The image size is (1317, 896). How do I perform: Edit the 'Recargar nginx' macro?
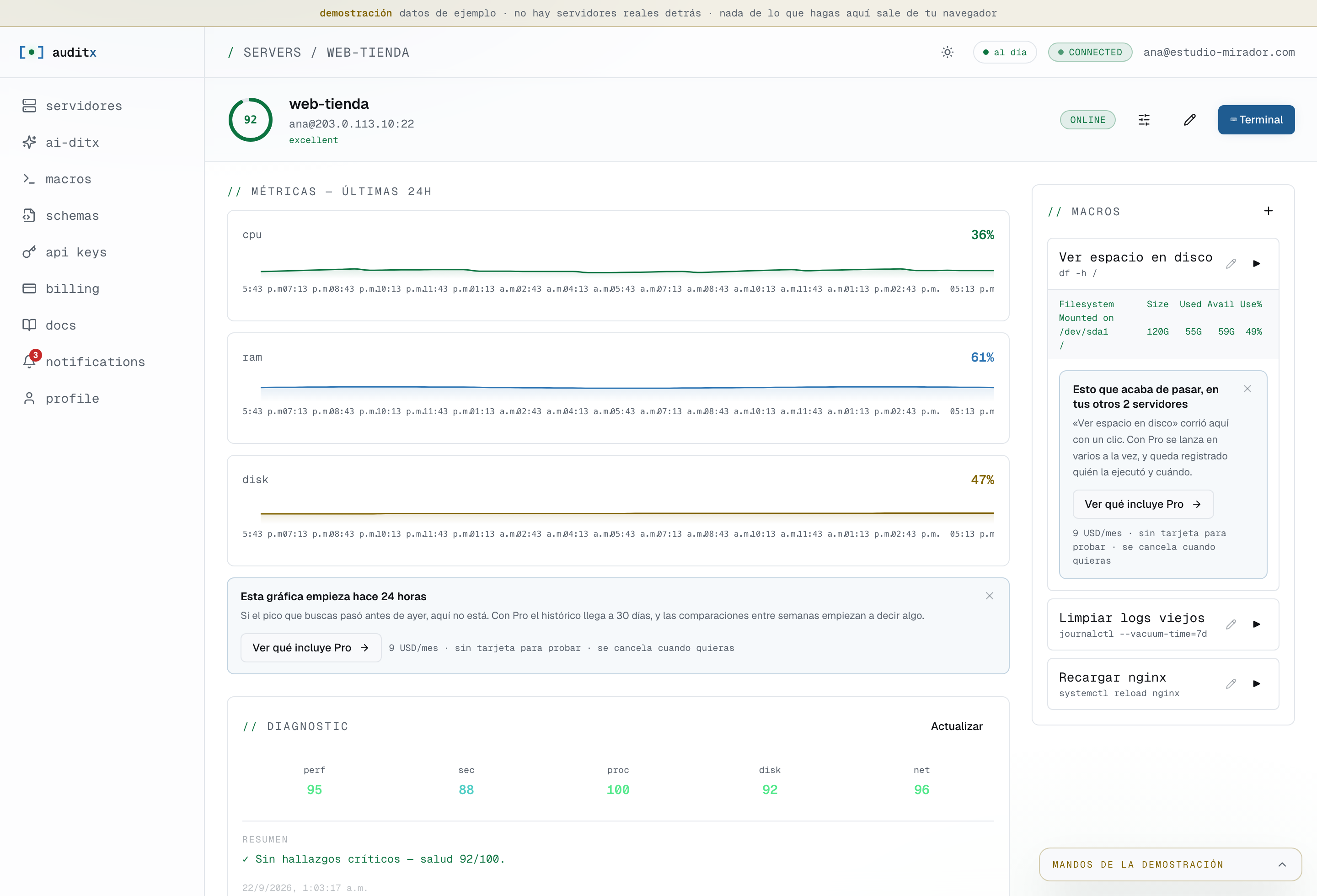point(1231,684)
